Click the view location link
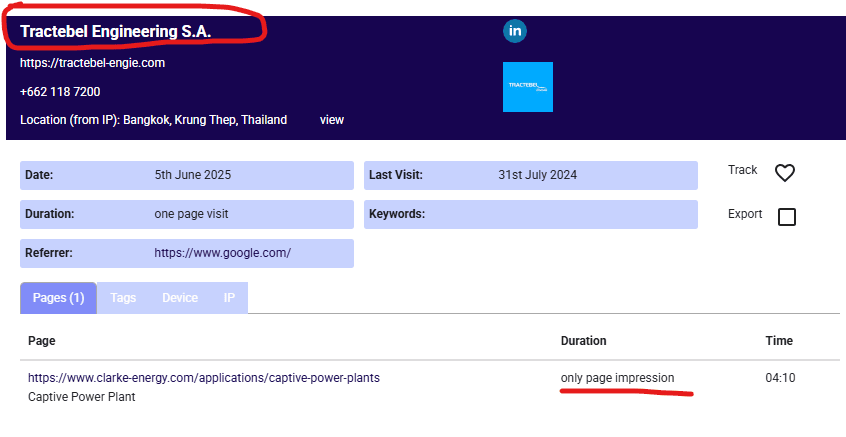 coord(331,120)
